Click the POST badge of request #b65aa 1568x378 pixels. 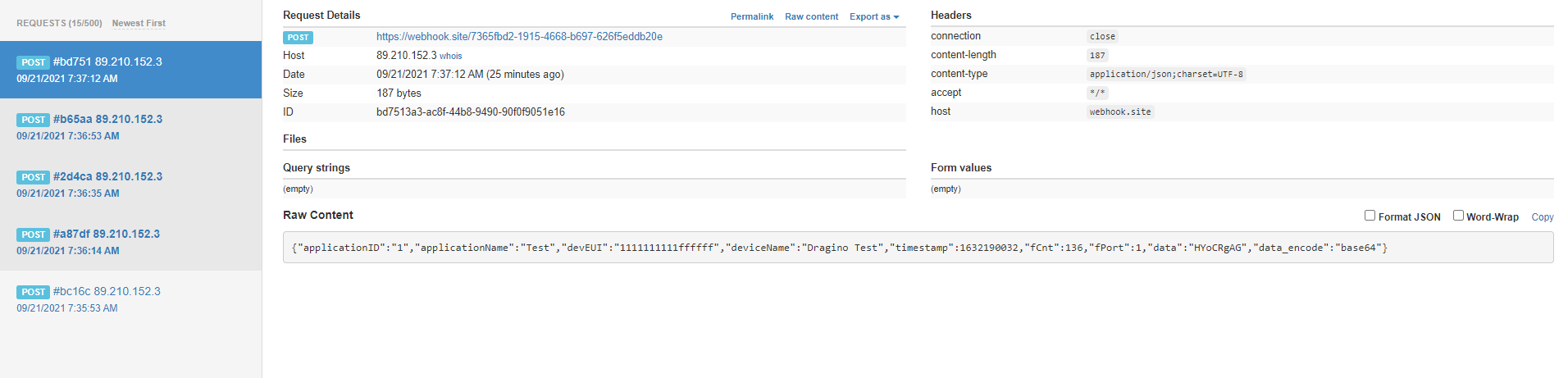[33, 120]
